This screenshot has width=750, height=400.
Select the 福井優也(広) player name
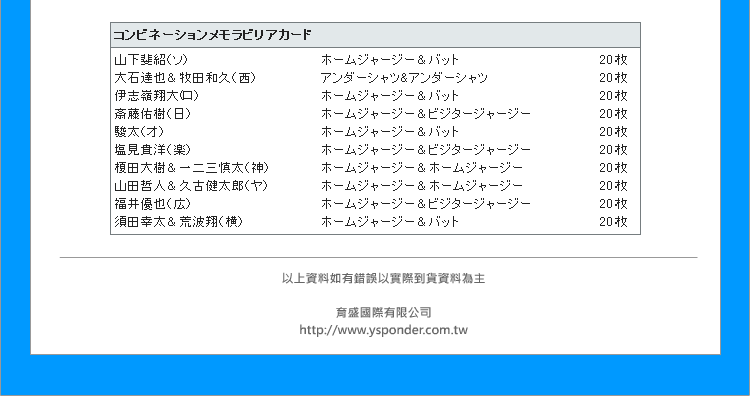tap(153, 204)
